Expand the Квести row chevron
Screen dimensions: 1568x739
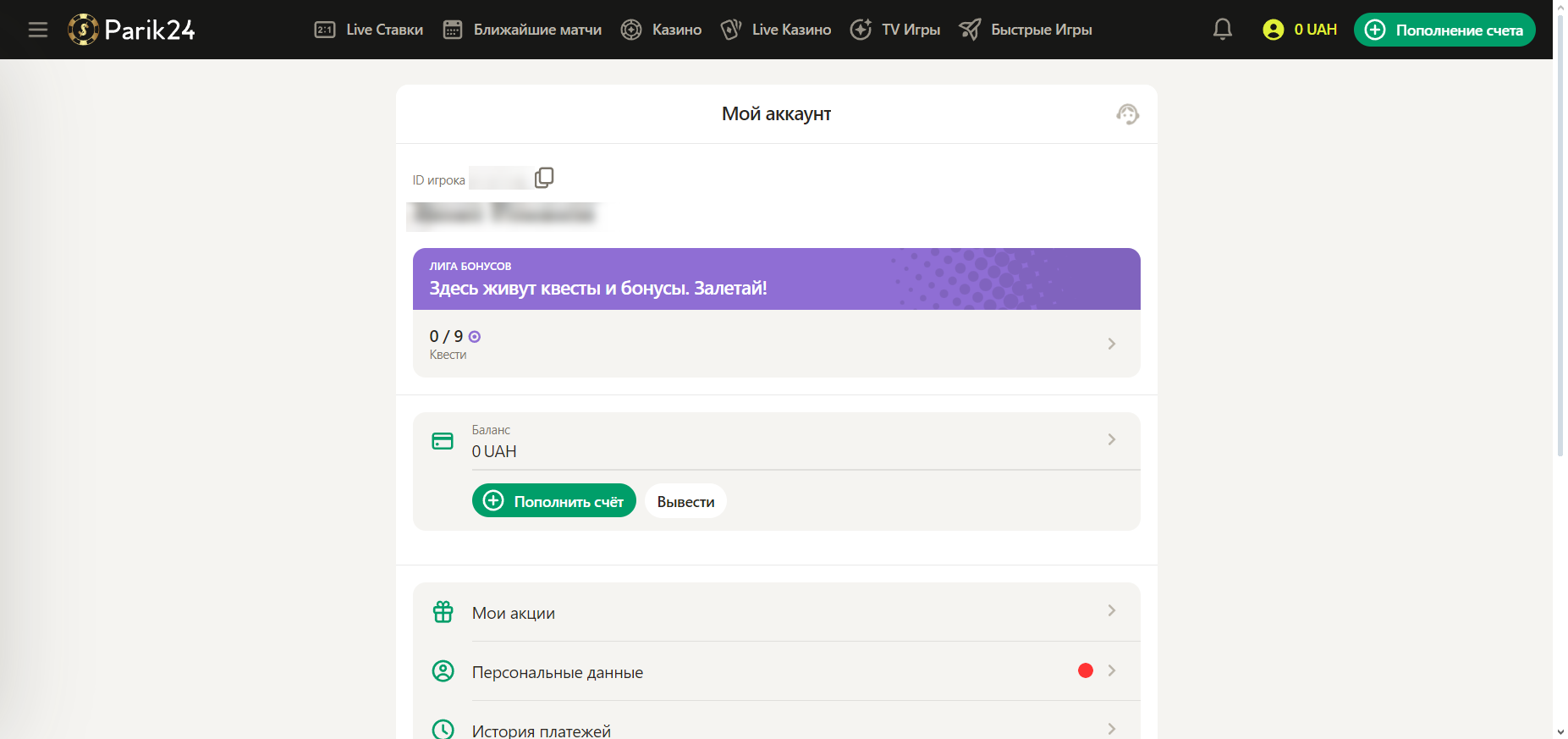(1112, 344)
